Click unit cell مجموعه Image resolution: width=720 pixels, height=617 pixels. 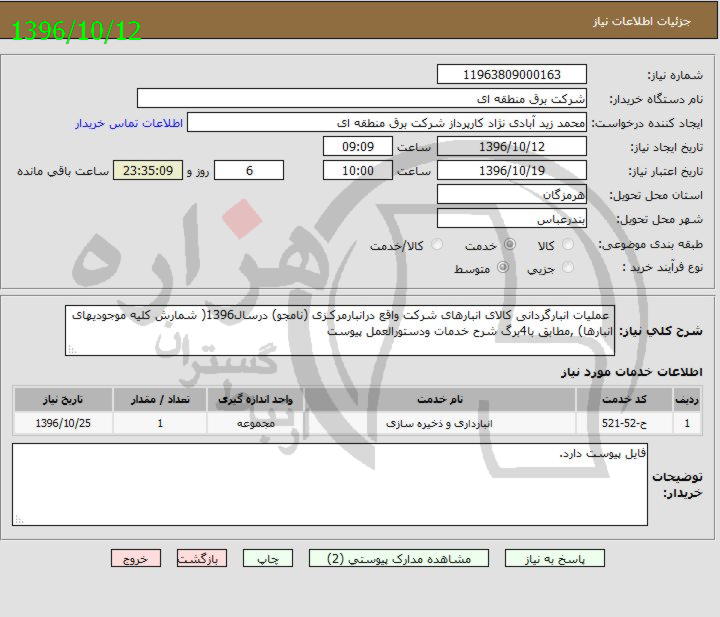(255, 423)
